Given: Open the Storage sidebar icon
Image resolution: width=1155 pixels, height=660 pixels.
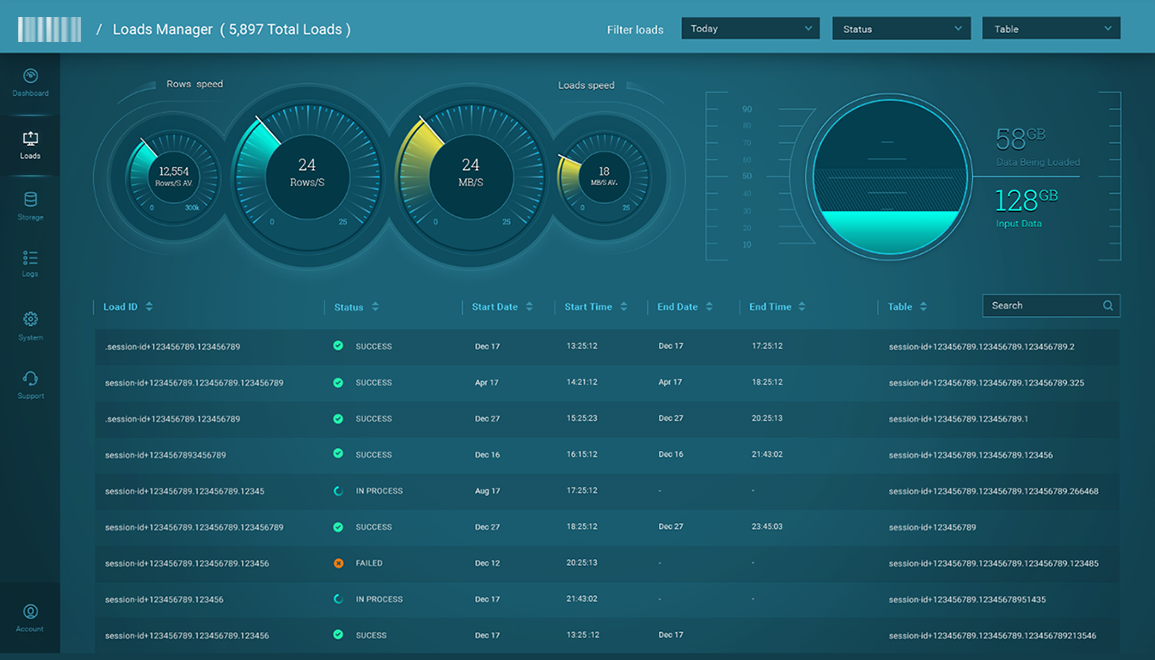Looking at the screenshot, I should point(30,201).
